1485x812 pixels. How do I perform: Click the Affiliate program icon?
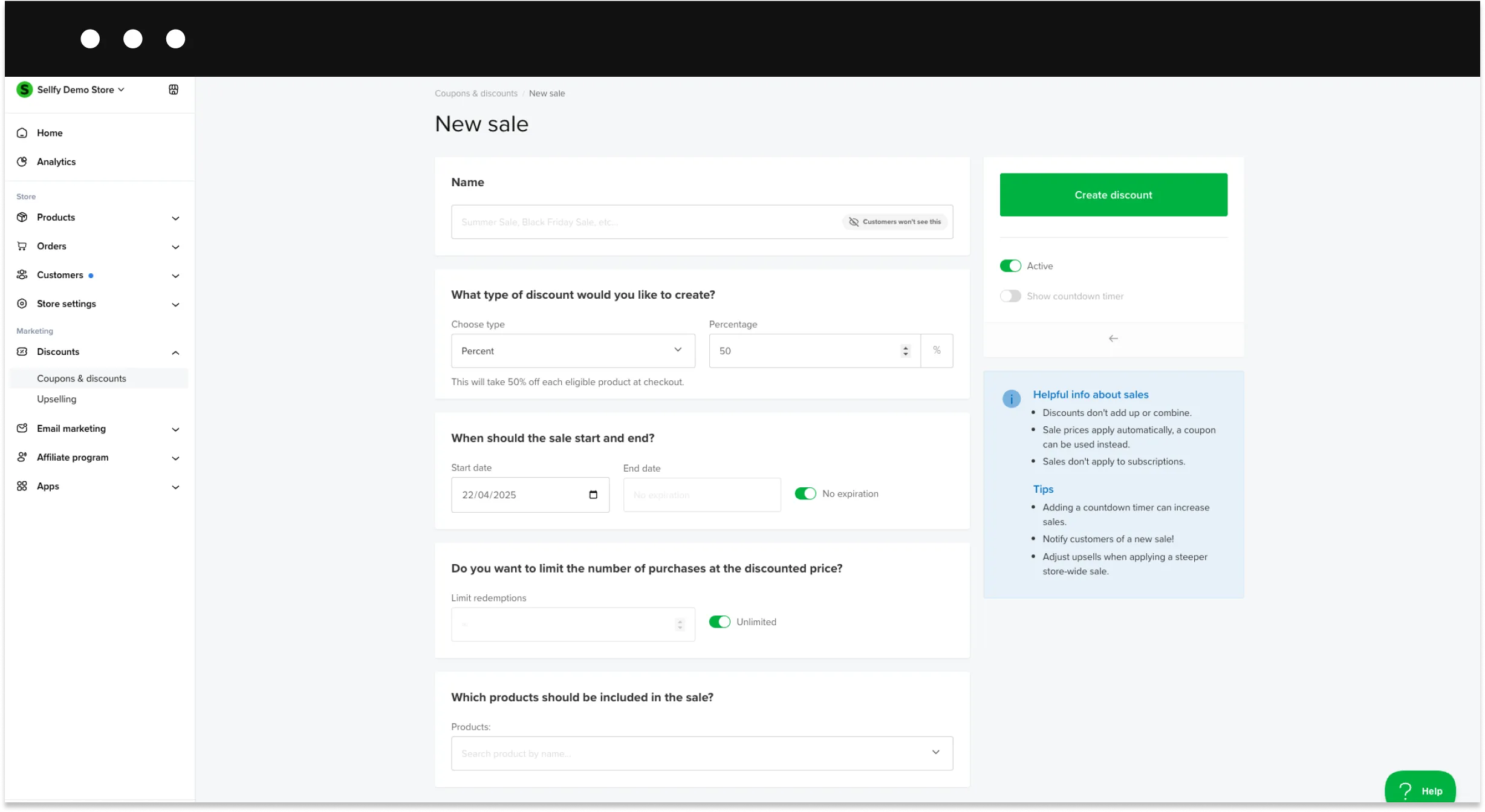[x=22, y=457]
